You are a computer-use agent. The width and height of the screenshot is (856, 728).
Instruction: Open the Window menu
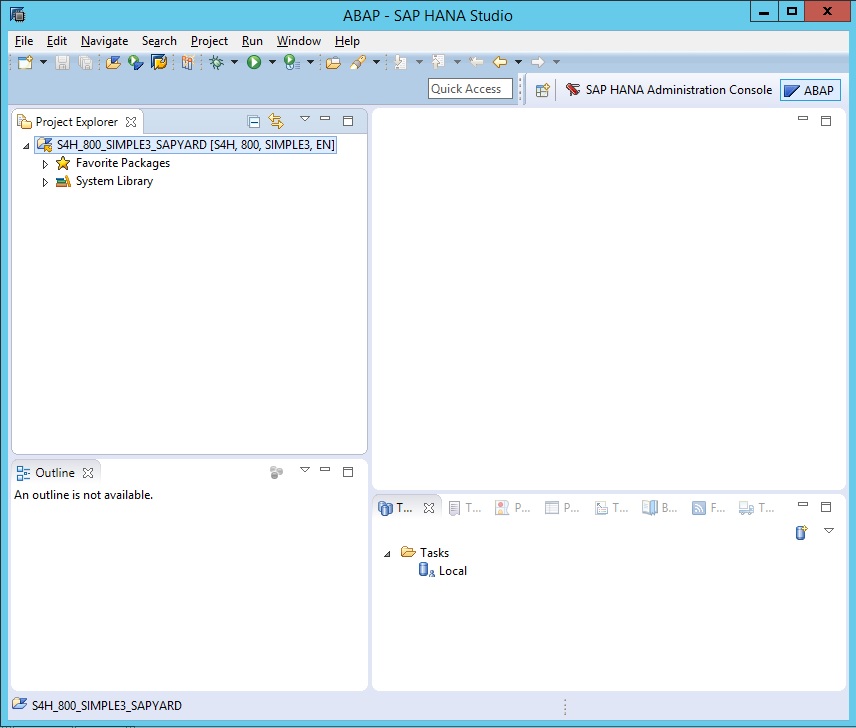[299, 41]
